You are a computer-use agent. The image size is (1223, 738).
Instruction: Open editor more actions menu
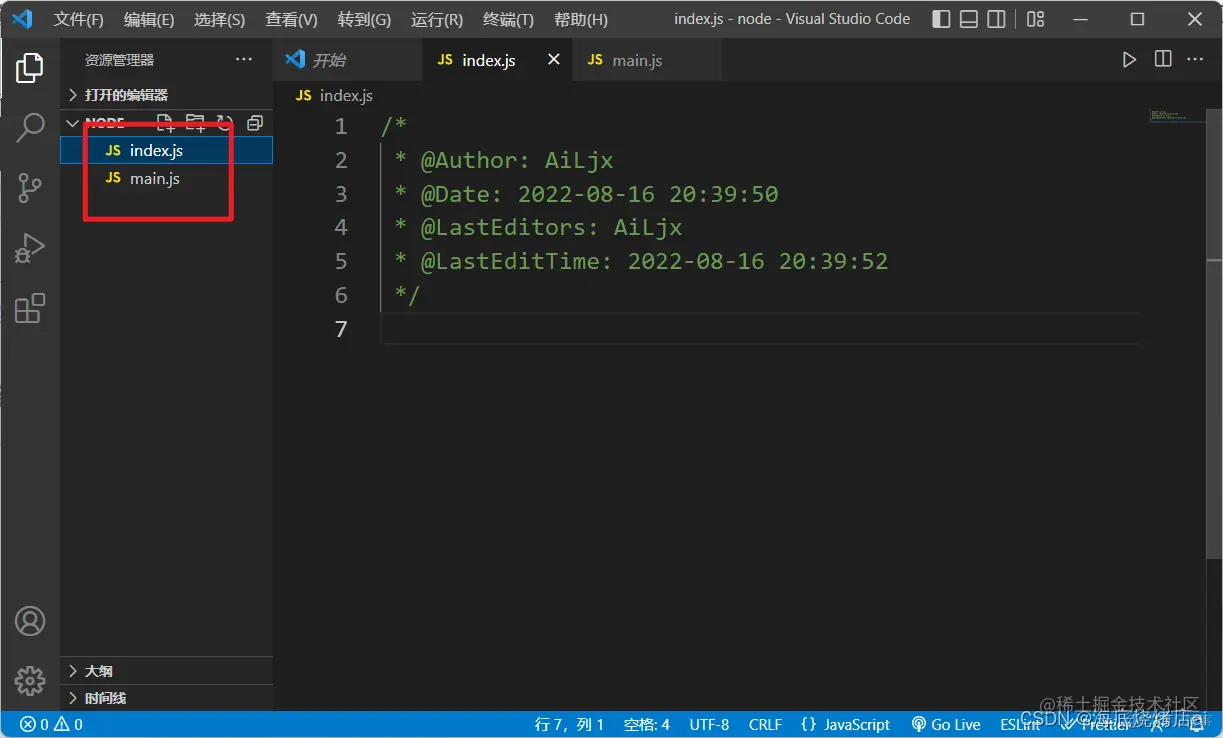tap(1195, 60)
